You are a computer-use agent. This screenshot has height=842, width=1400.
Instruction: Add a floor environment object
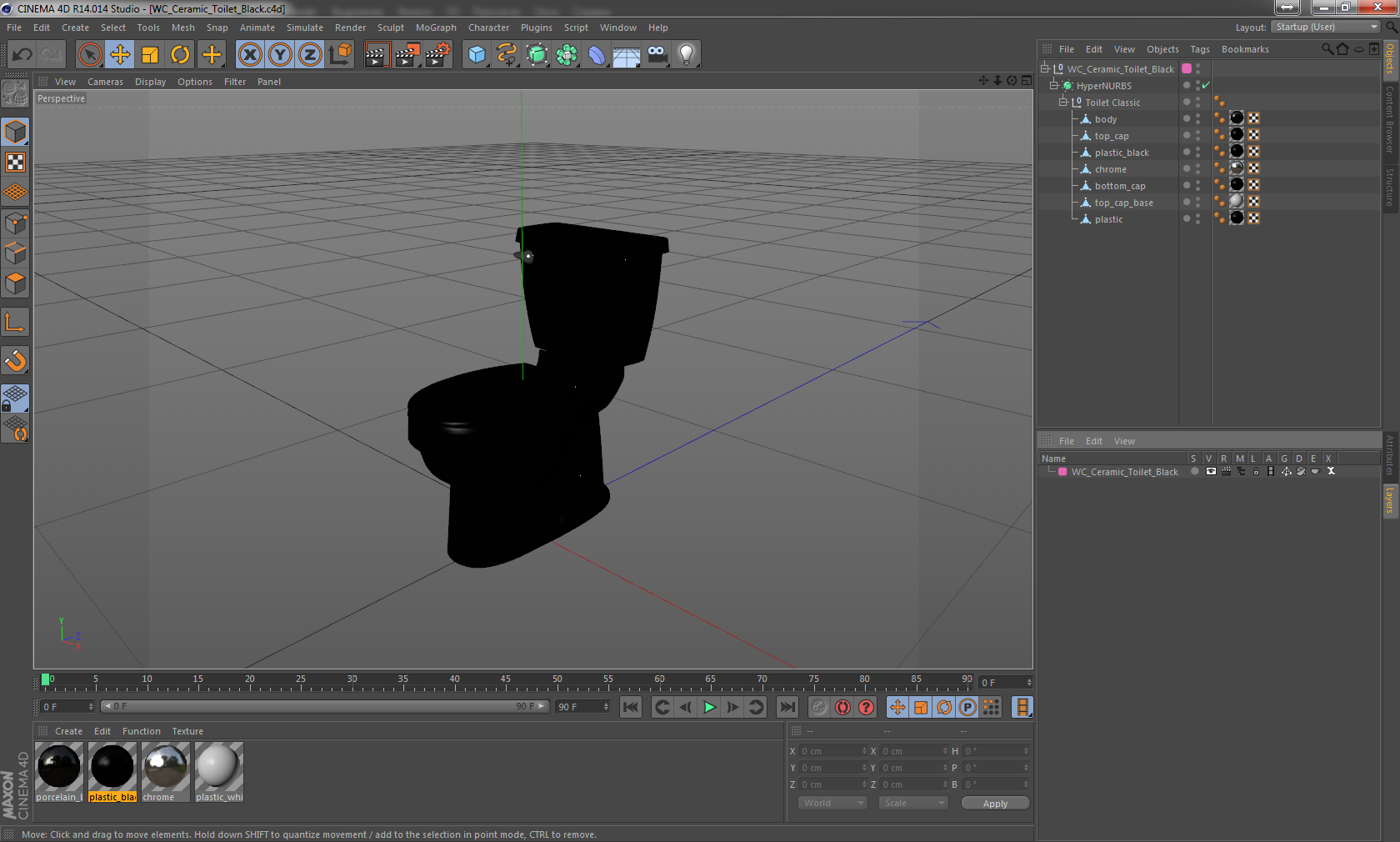point(627,55)
